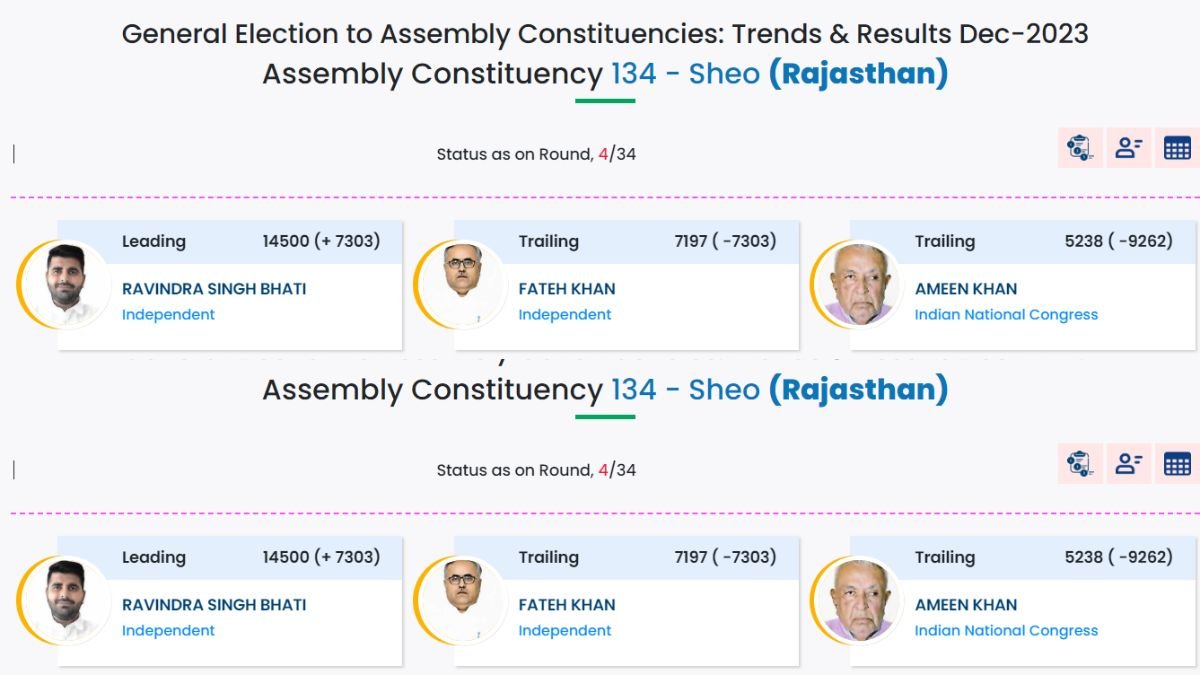
Task: Click candidate list person icon in upper section
Action: (1129, 148)
